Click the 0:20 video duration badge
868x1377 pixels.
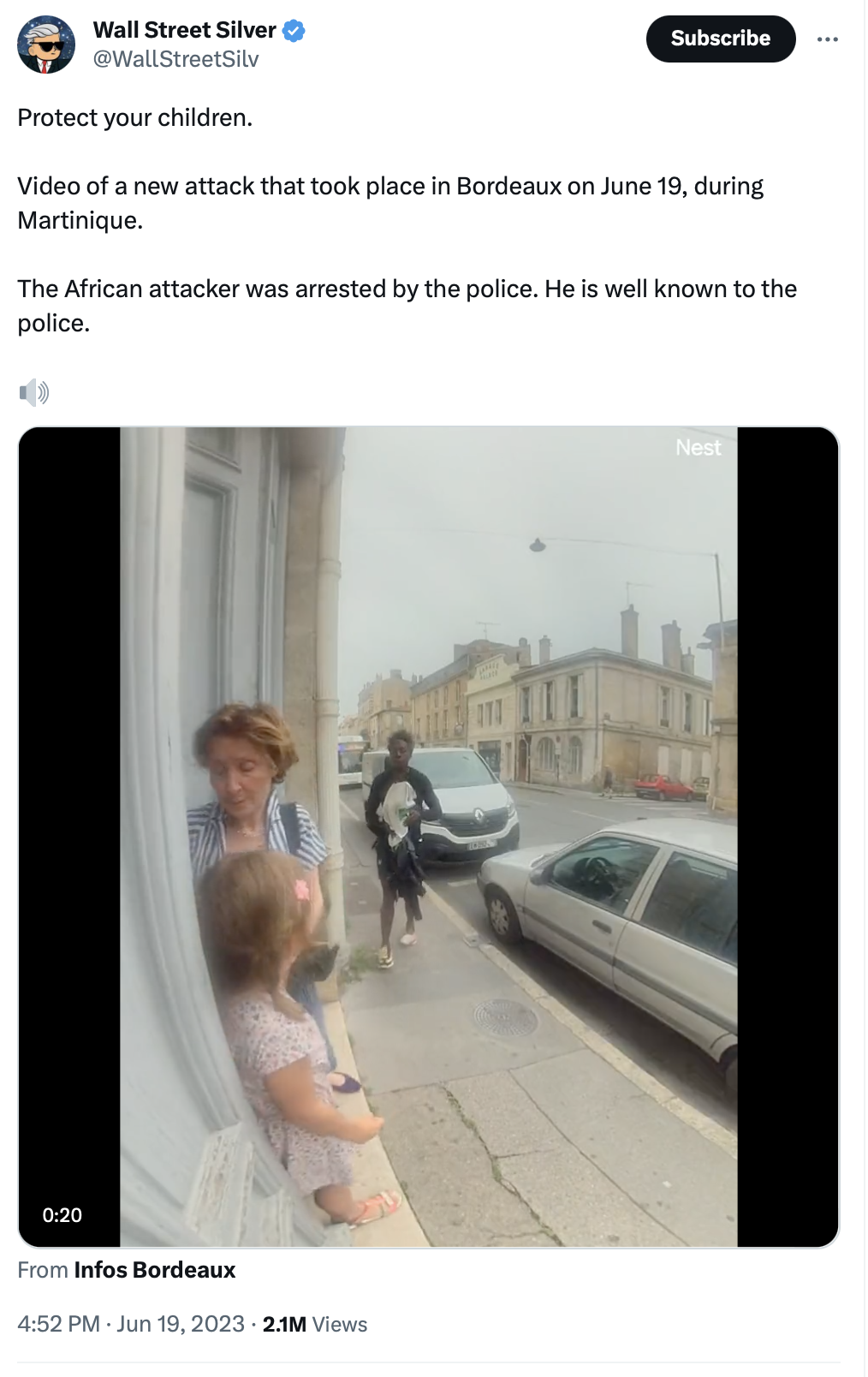(62, 1215)
